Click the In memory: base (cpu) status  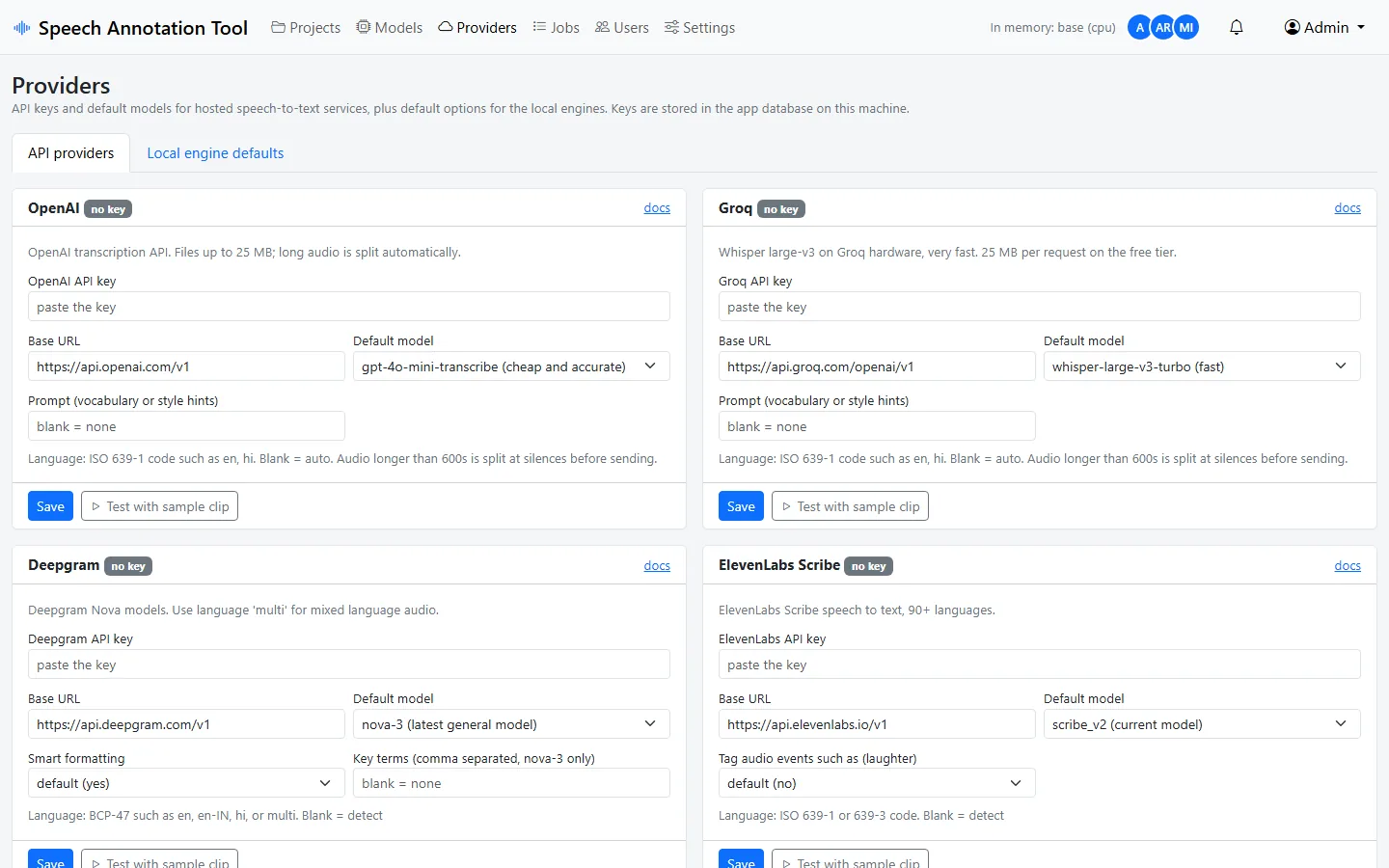click(1052, 28)
